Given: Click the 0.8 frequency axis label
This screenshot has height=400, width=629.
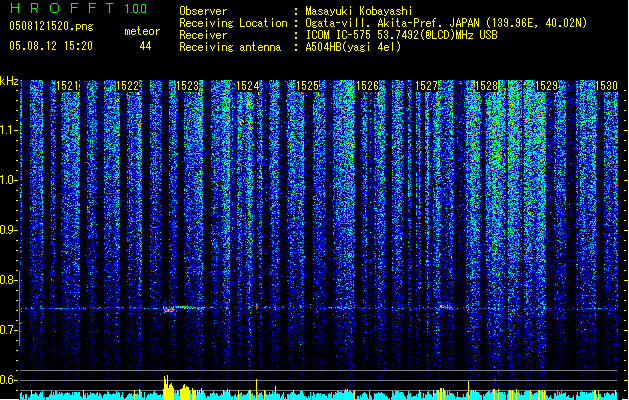Looking at the screenshot, I should pyautogui.click(x=9, y=280).
